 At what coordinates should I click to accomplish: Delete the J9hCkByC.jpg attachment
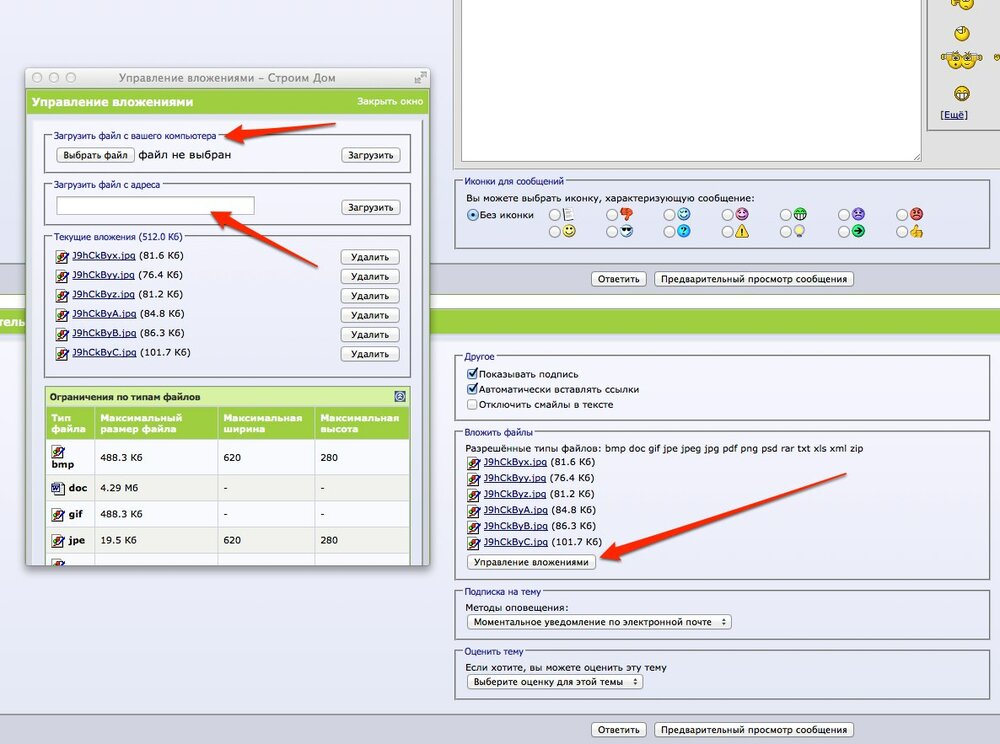click(x=370, y=354)
